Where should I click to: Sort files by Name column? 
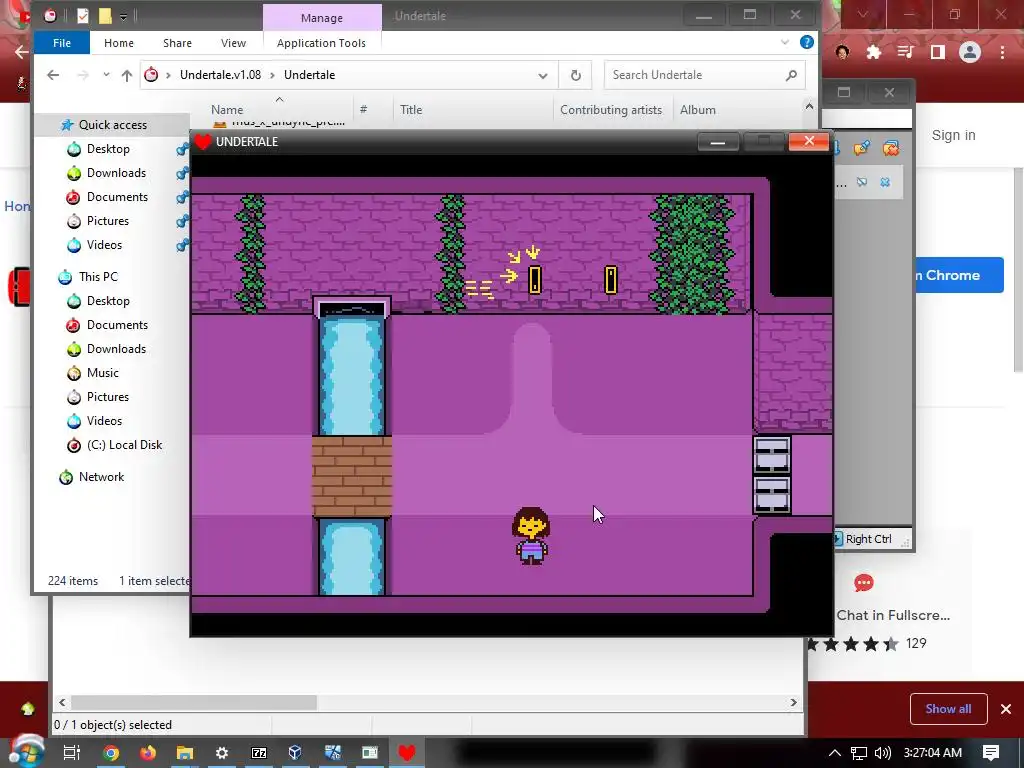point(227,110)
